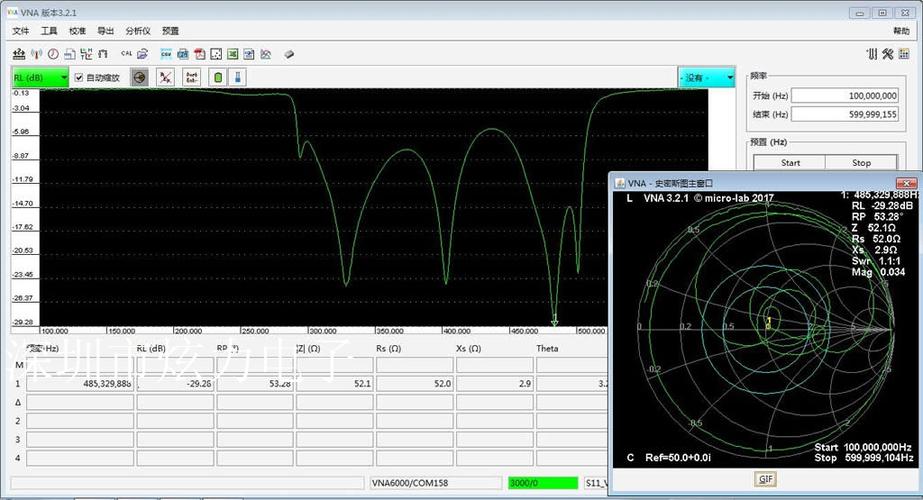Click the scatter plot export icon

pyautogui.click(x=216, y=54)
